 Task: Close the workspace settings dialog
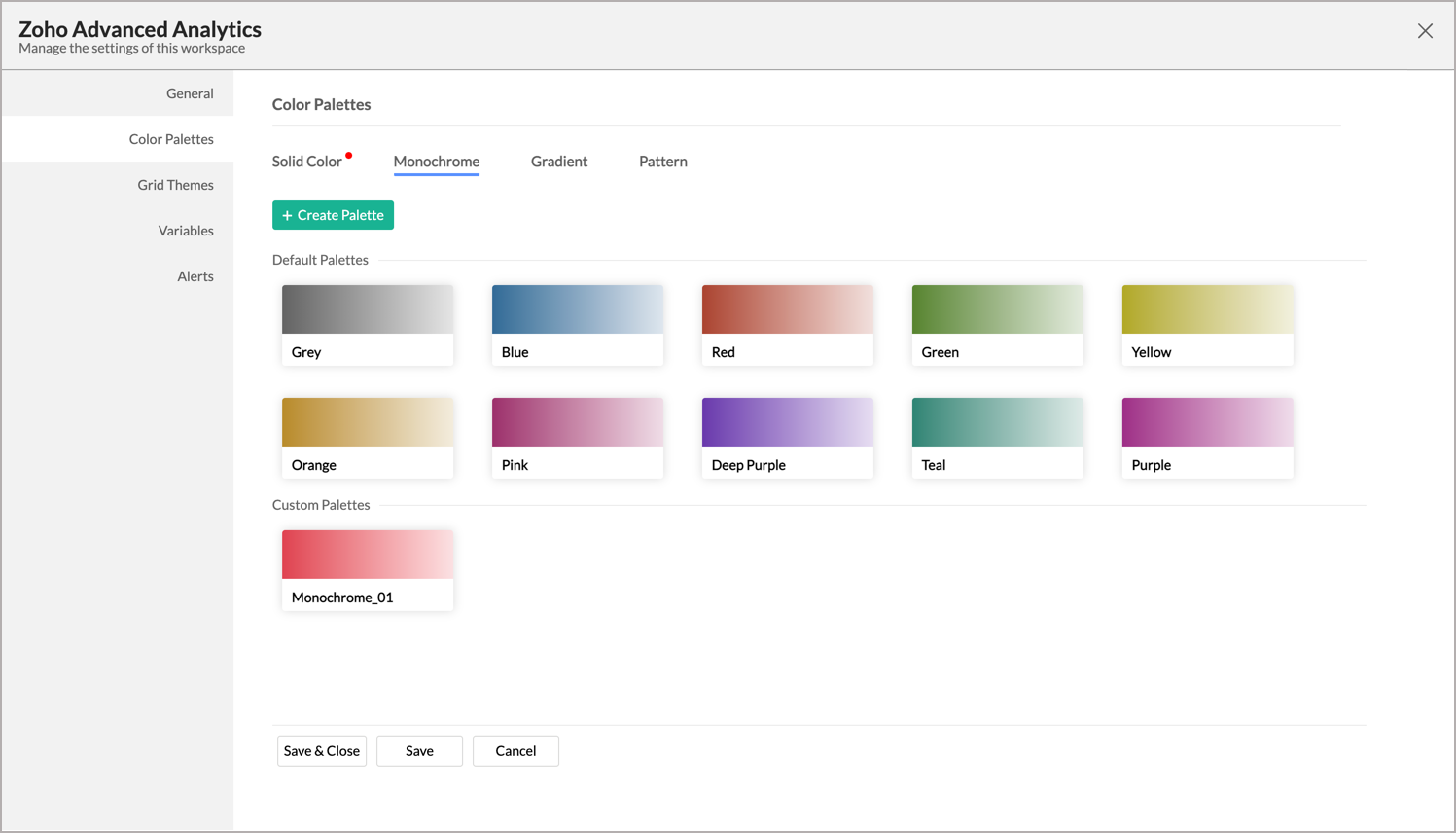click(x=1425, y=31)
